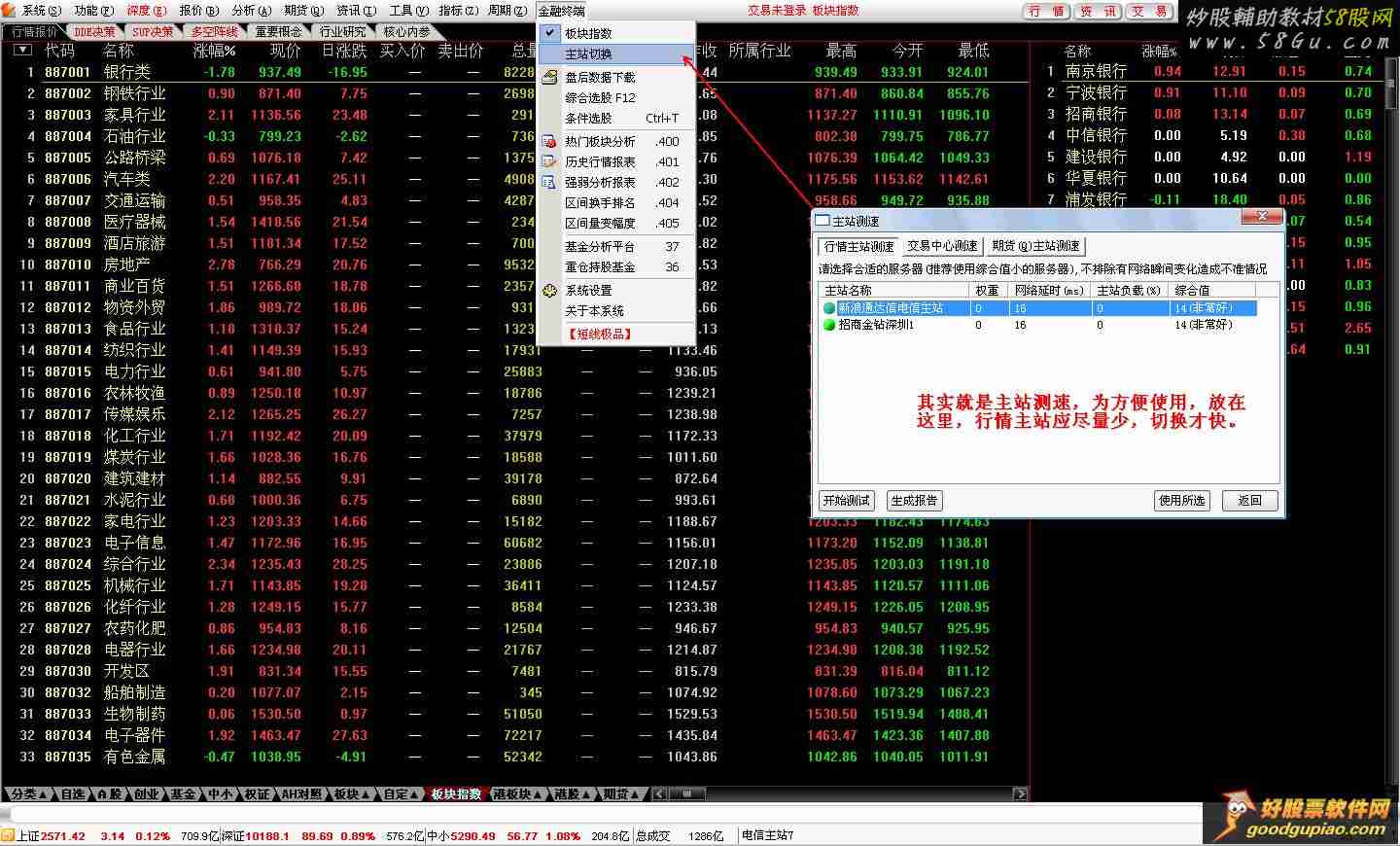Expand the 港股 bottom tab arrow
The image size is (1400, 846).
click(x=585, y=794)
